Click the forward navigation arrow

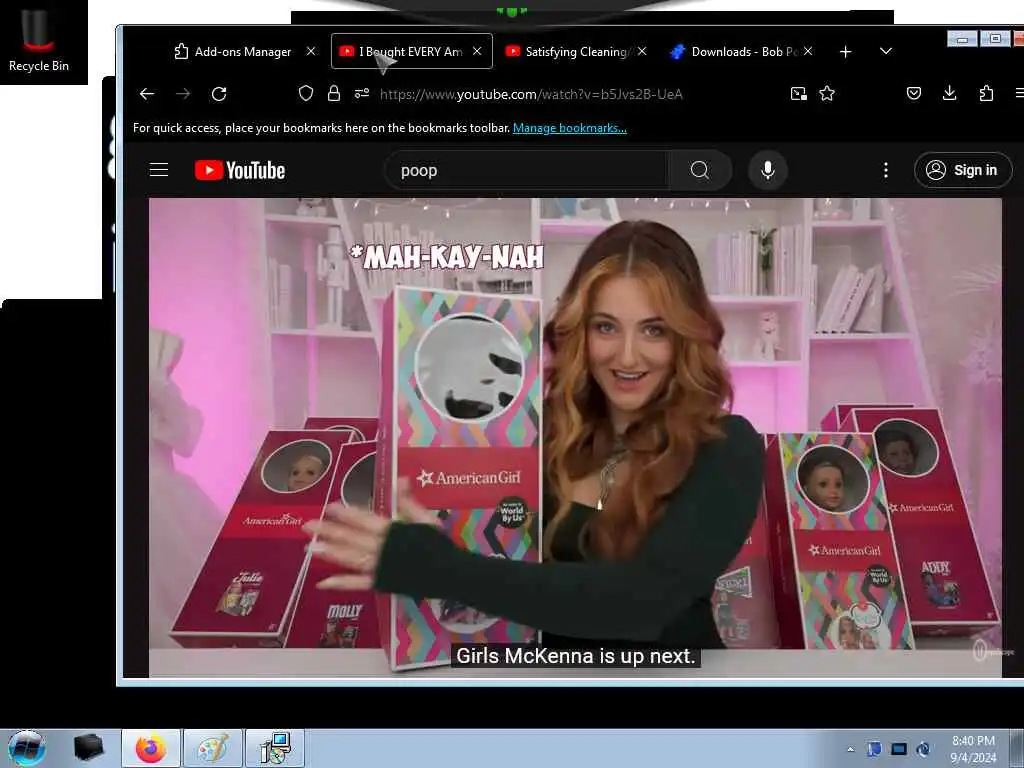pos(183,94)
